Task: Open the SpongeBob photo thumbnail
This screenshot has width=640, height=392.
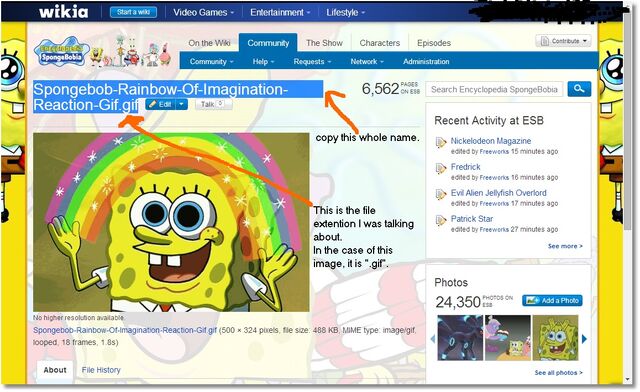Action: [556, 338]
